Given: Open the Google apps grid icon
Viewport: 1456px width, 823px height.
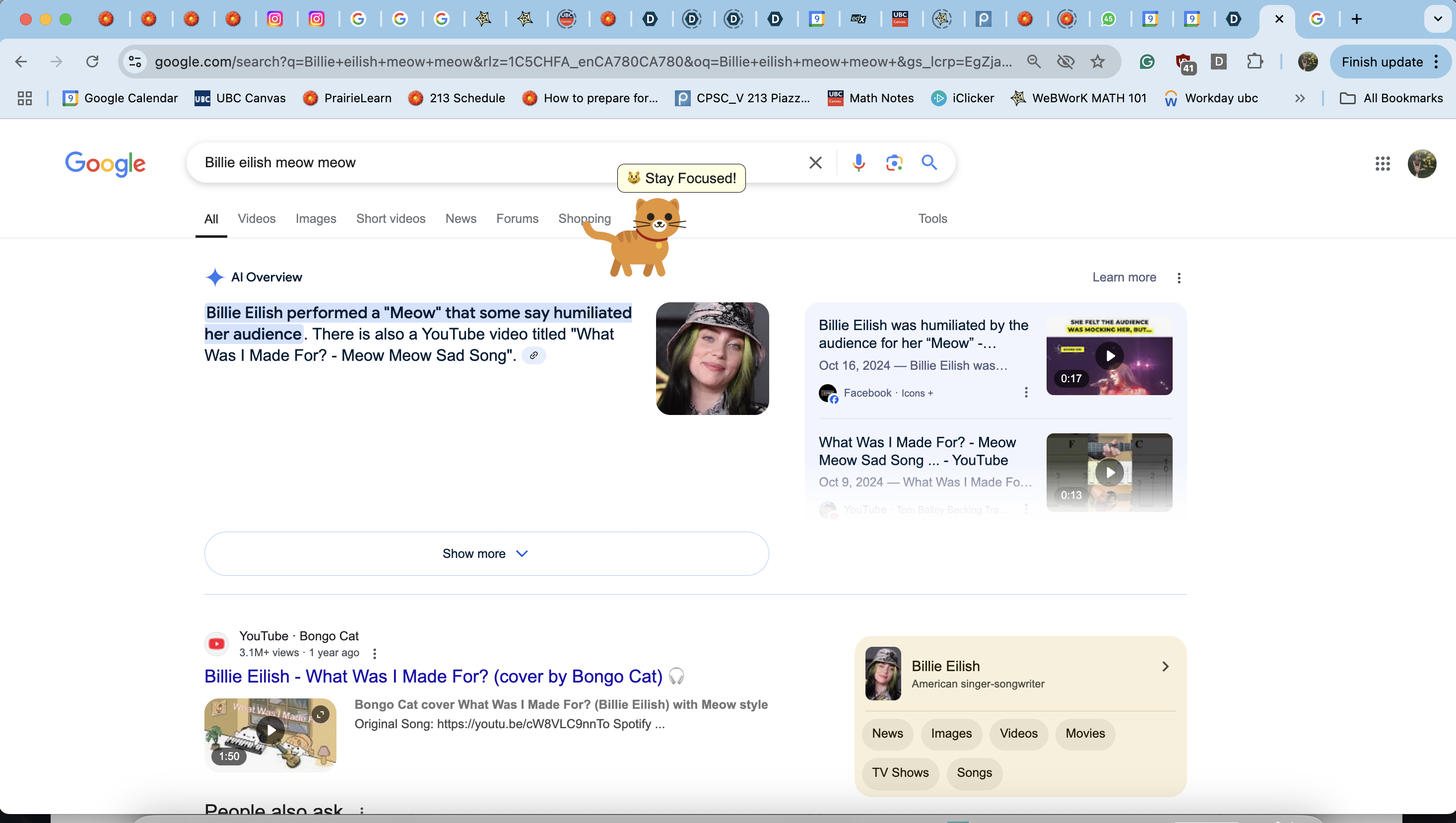Looking at the screenshot, I should click(1382, 164).
